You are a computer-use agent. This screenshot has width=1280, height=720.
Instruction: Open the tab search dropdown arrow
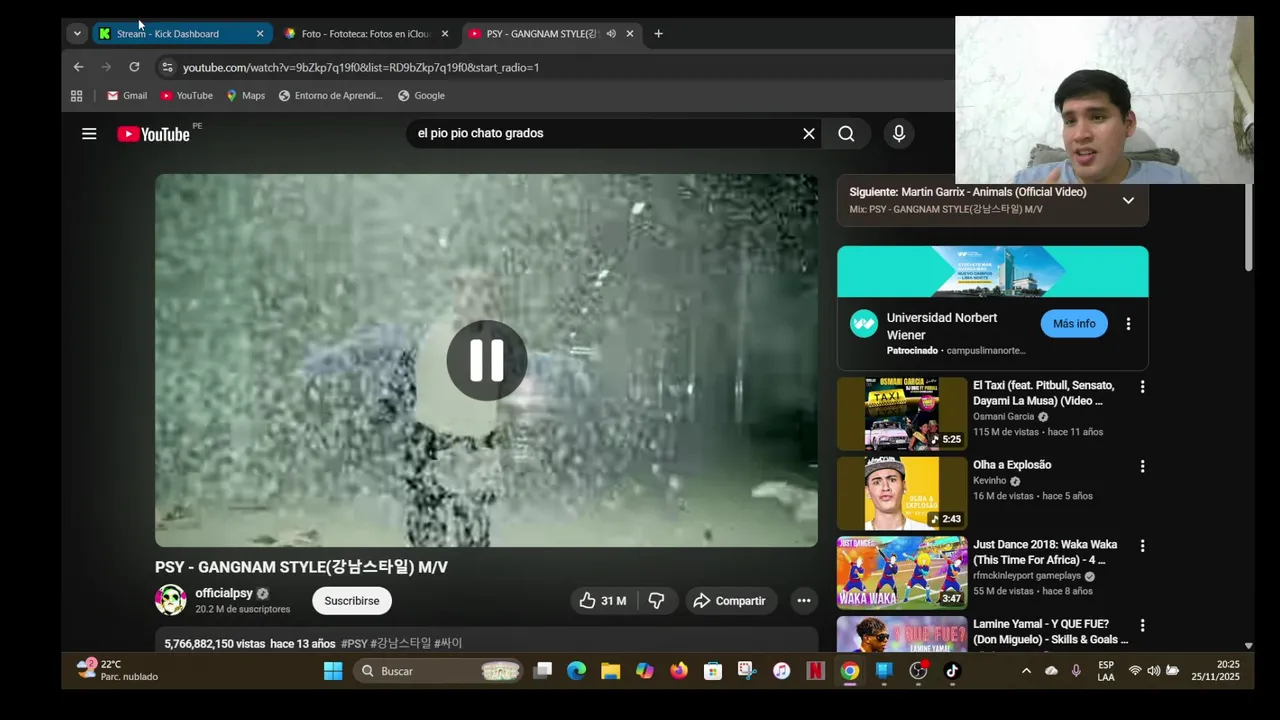point(77,34)
